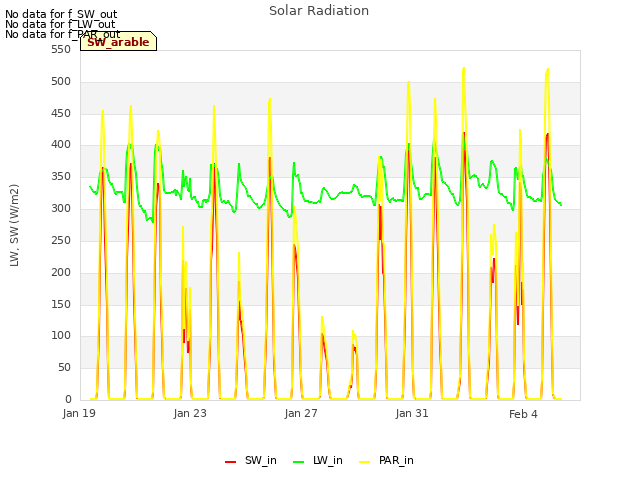Click the 'No data for f_LW_out' message
Image resolution: width=640 pixels, height=480 pixels.
(x=60, y=24)
